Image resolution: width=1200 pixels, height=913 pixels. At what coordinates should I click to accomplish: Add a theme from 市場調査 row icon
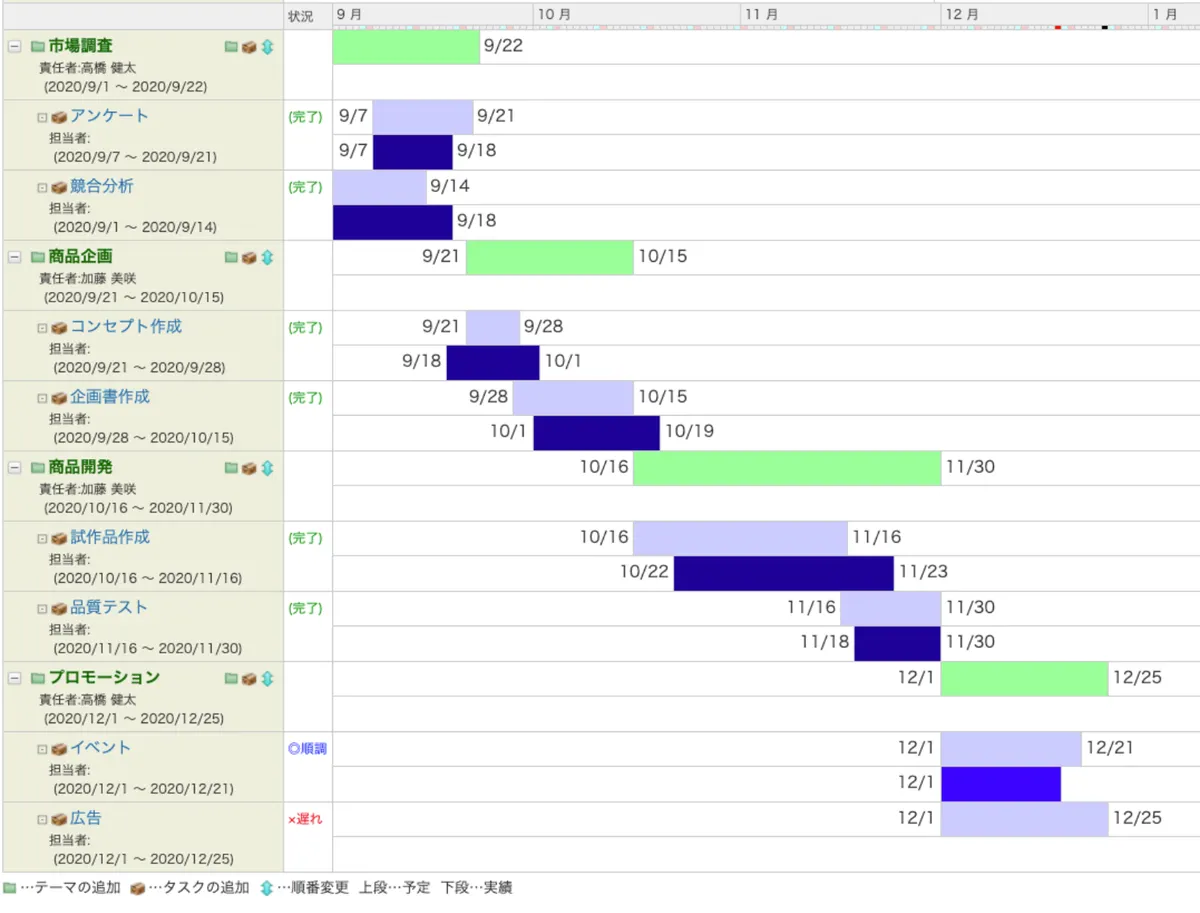[x=232, y=46]
